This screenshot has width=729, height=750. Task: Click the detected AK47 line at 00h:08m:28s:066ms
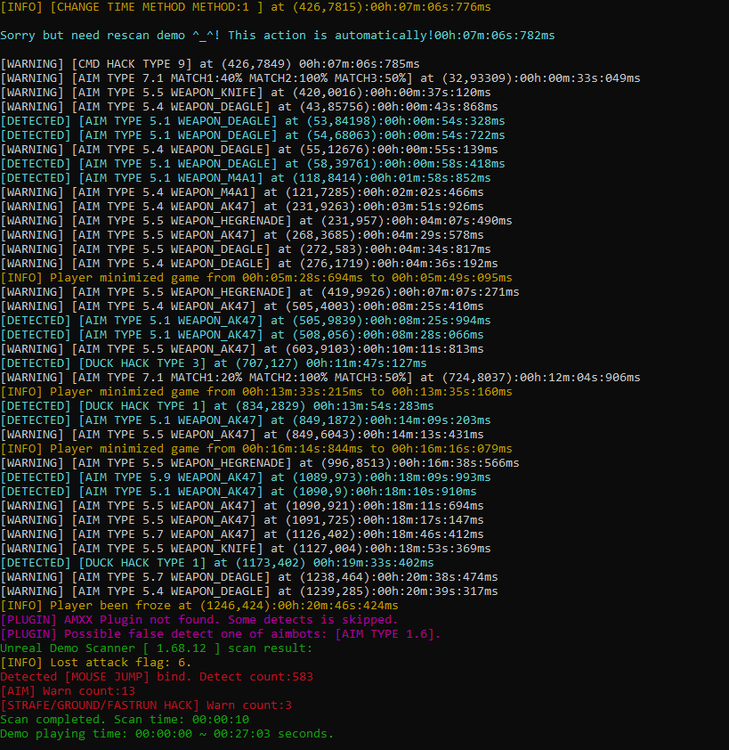[242, 335]
